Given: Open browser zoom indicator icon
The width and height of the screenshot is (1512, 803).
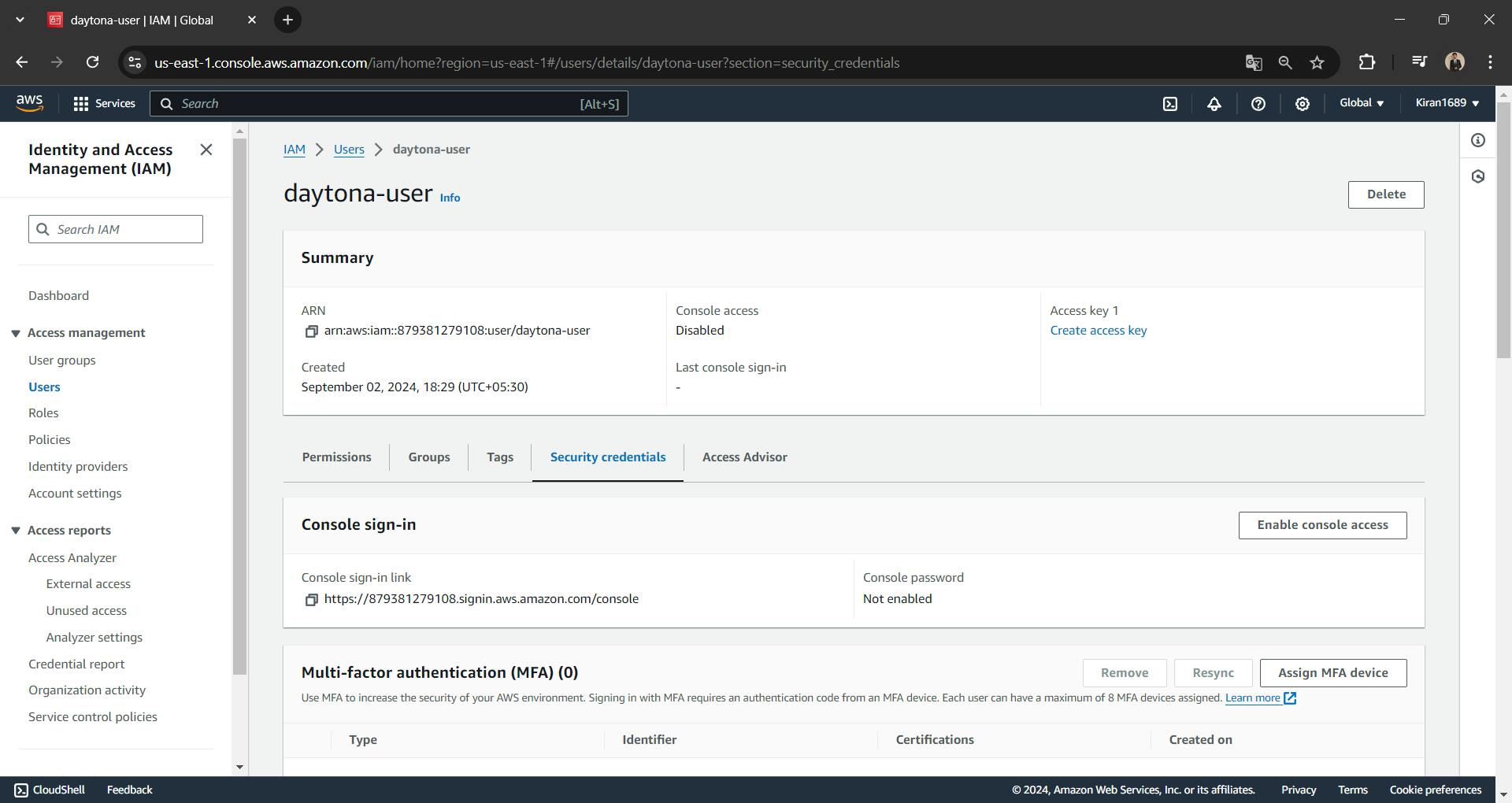Looking at the screenshot, I should point(1285,62).
